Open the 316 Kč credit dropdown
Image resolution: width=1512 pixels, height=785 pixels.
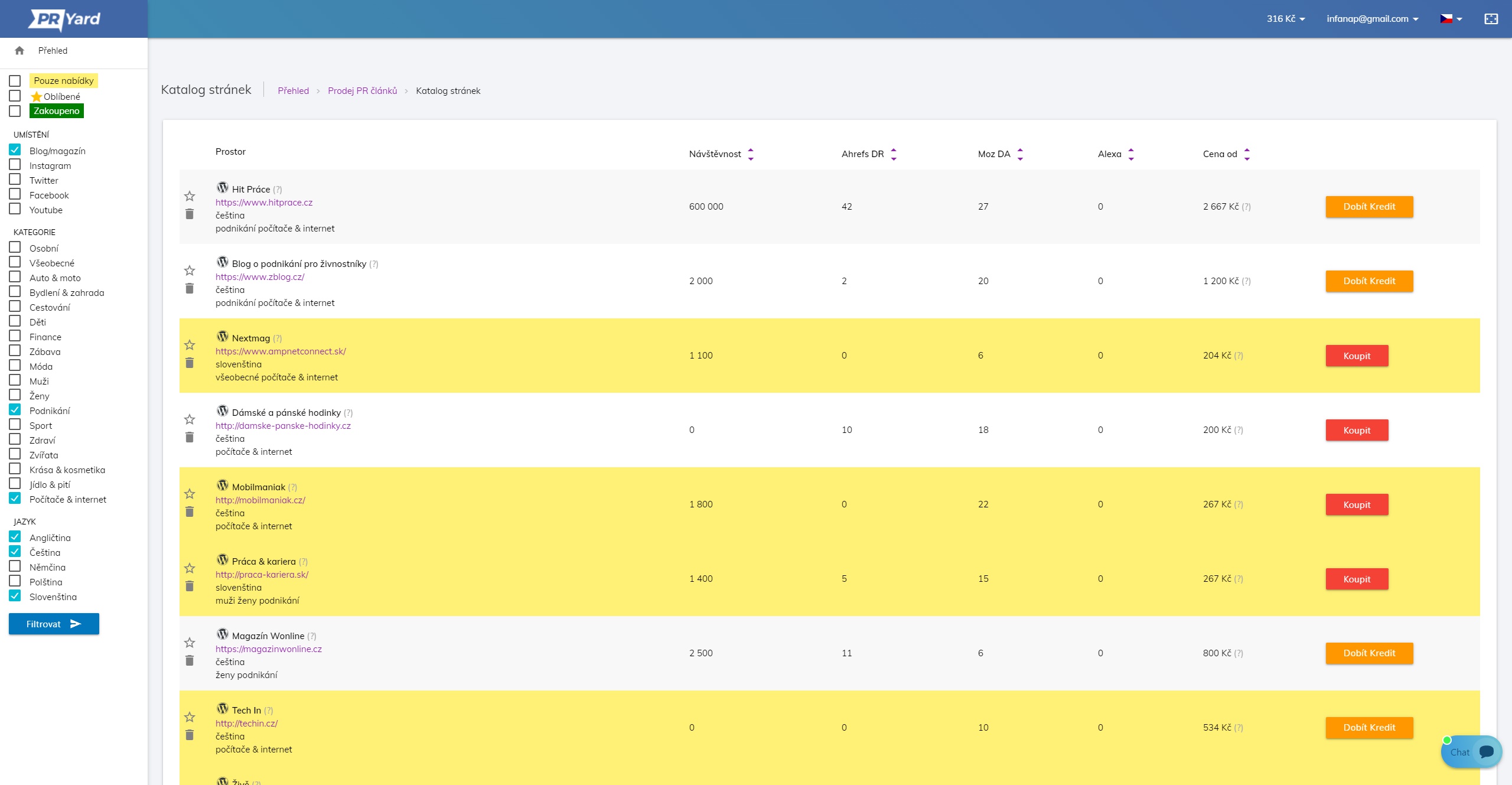tap(1285, 19)
